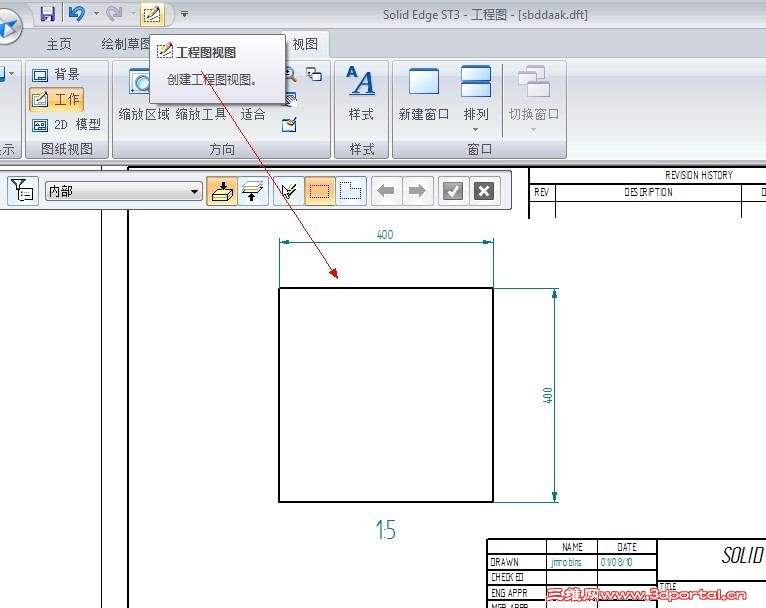Click the Redo arrow icon
Screen dimensions: 766x608
point(114,14)
